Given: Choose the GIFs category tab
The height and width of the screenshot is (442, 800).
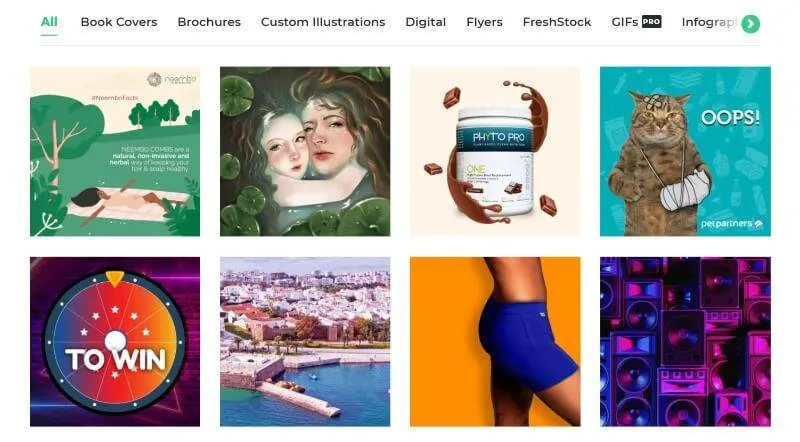Looking at the screenshot, I should pyautogui.click(x=624, y=22).
